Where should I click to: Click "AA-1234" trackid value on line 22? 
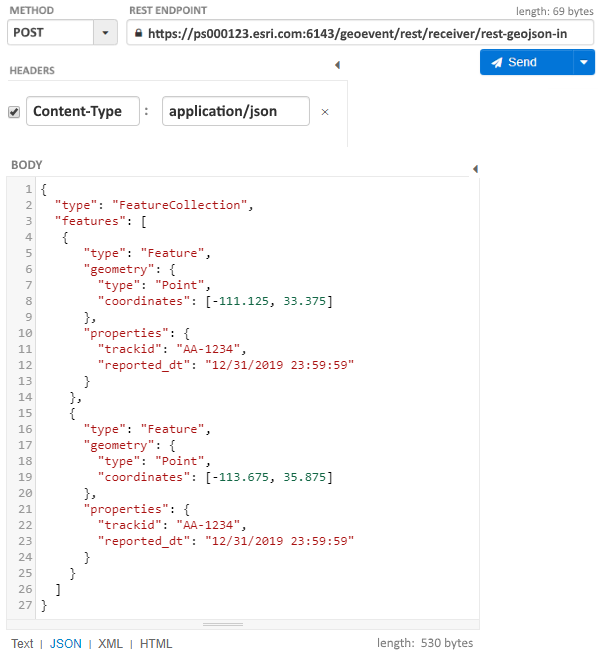click(208, 525)
